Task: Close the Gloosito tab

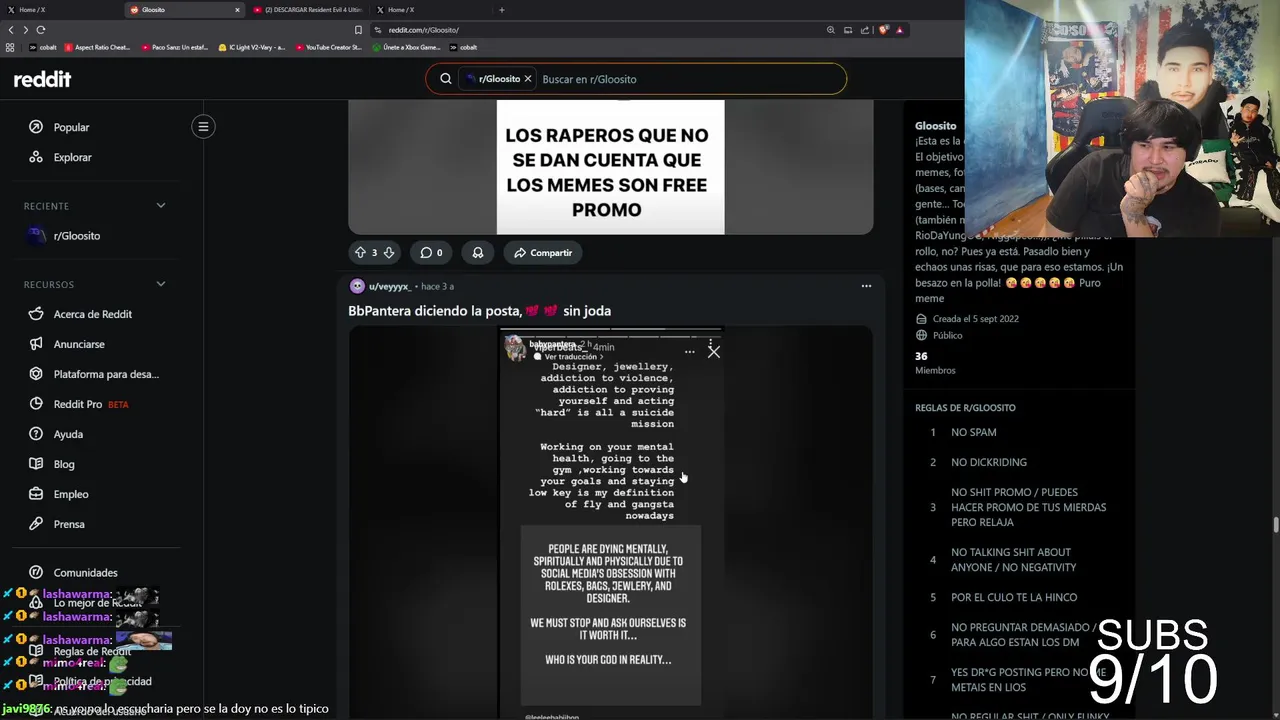Action: coord(237,10)
